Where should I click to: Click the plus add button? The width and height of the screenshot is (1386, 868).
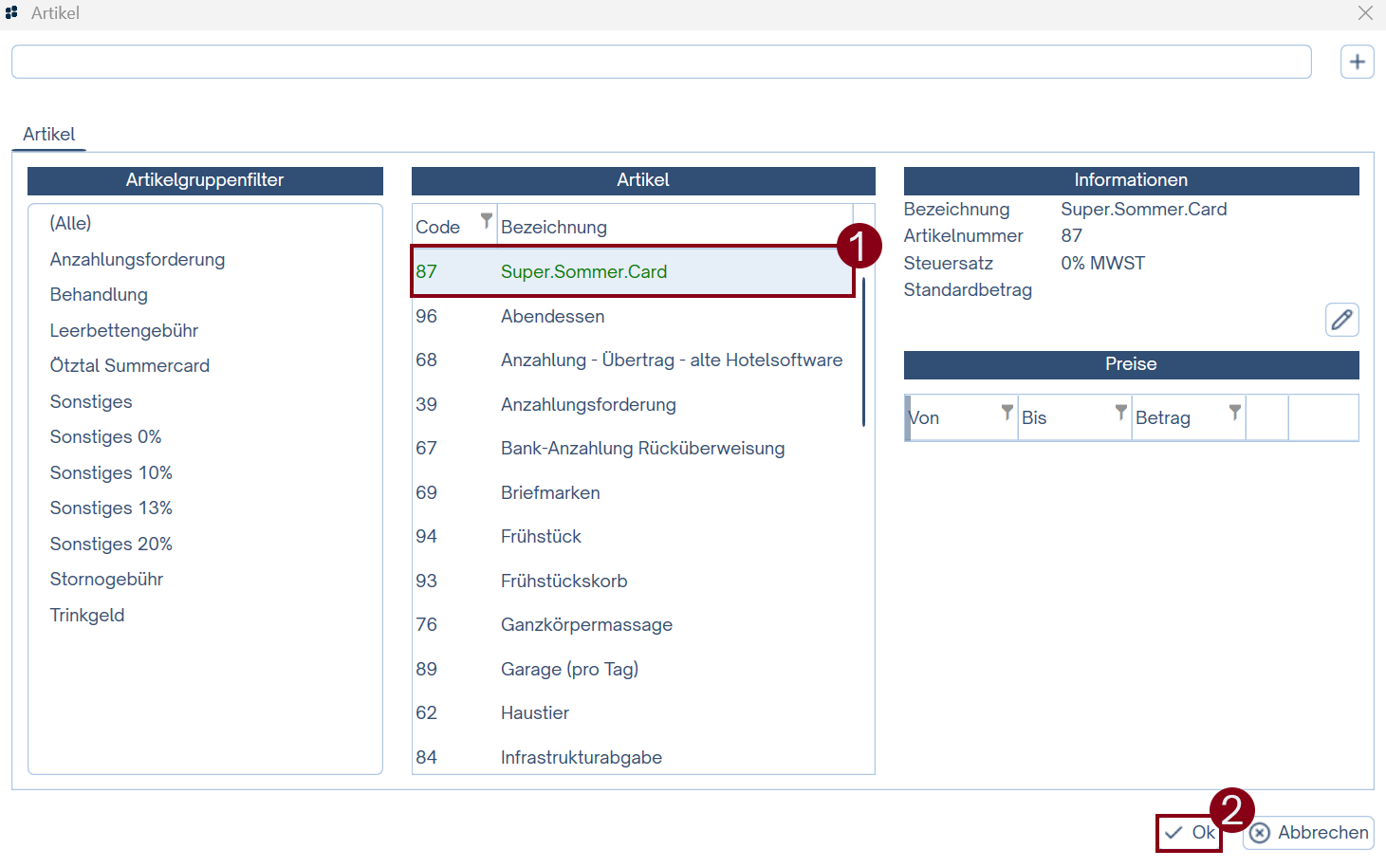click(1357, 62)
